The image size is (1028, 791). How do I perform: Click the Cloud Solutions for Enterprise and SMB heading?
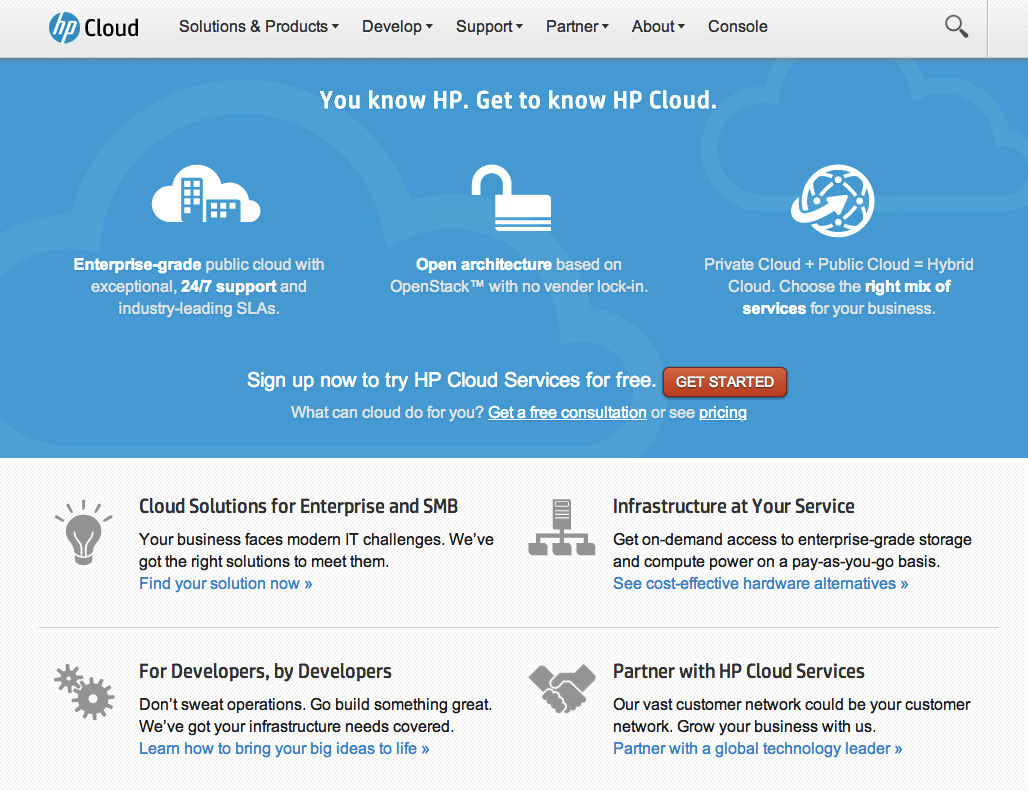click(x=298, y=507)
